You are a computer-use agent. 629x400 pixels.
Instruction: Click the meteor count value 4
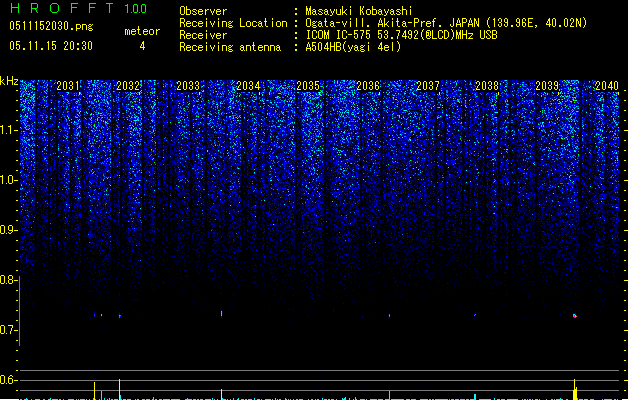click(142, 46)
